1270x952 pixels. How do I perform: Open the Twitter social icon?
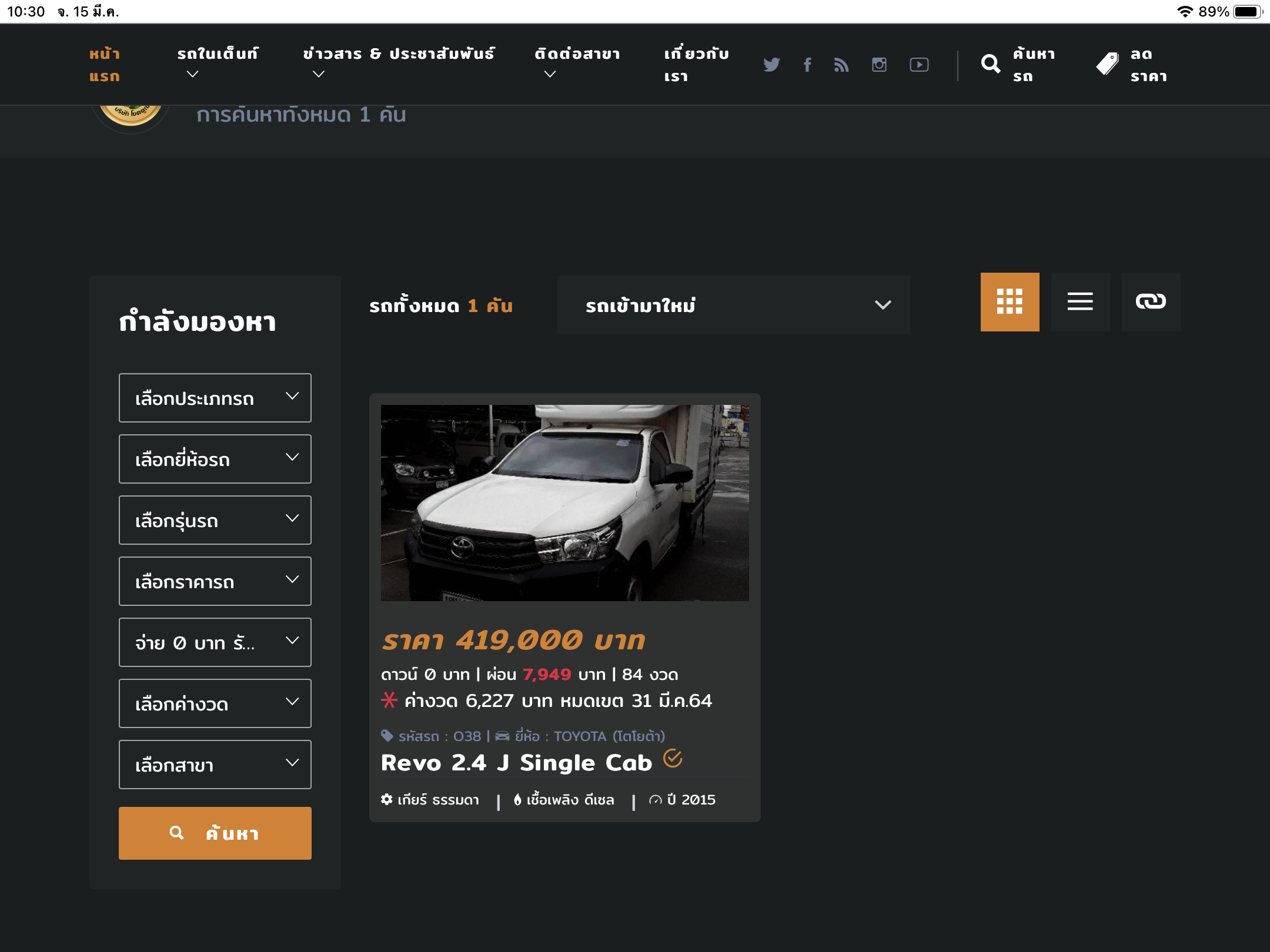(771, 65)
